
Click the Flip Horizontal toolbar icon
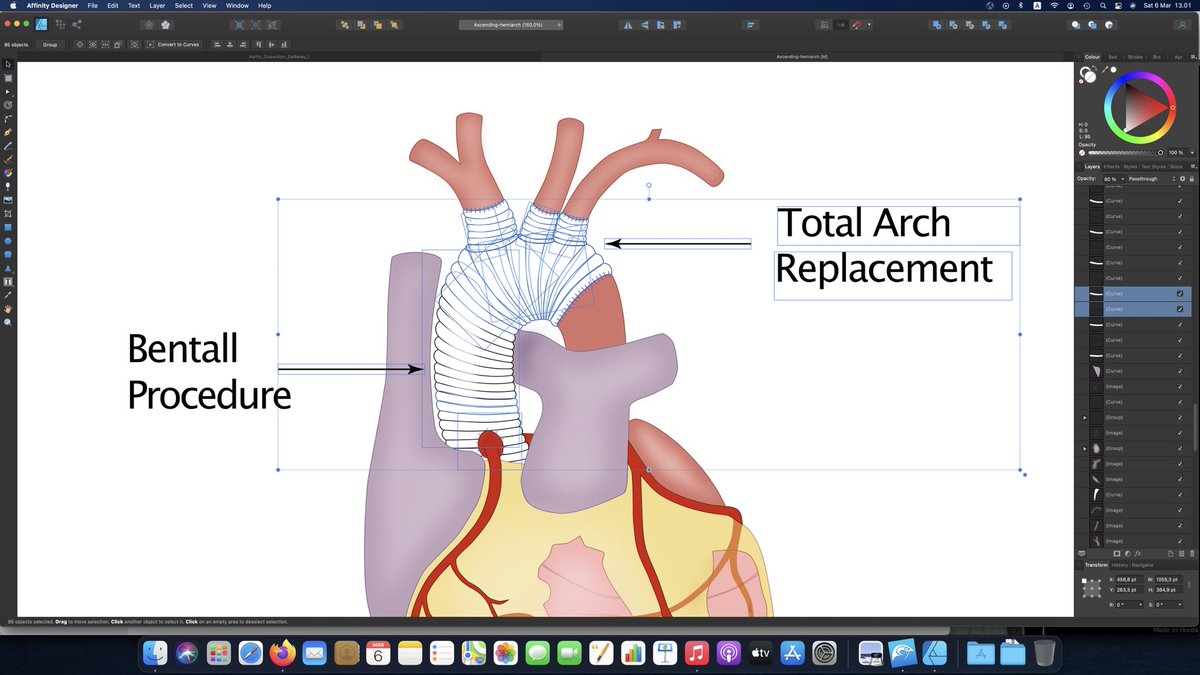tap(628, 24)
